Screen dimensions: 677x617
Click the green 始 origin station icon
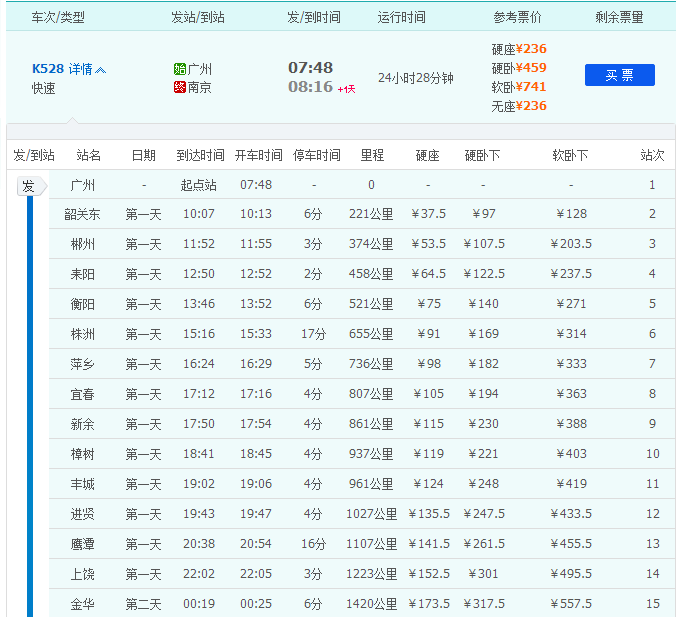pyautogui.click(x=180, y=69)
